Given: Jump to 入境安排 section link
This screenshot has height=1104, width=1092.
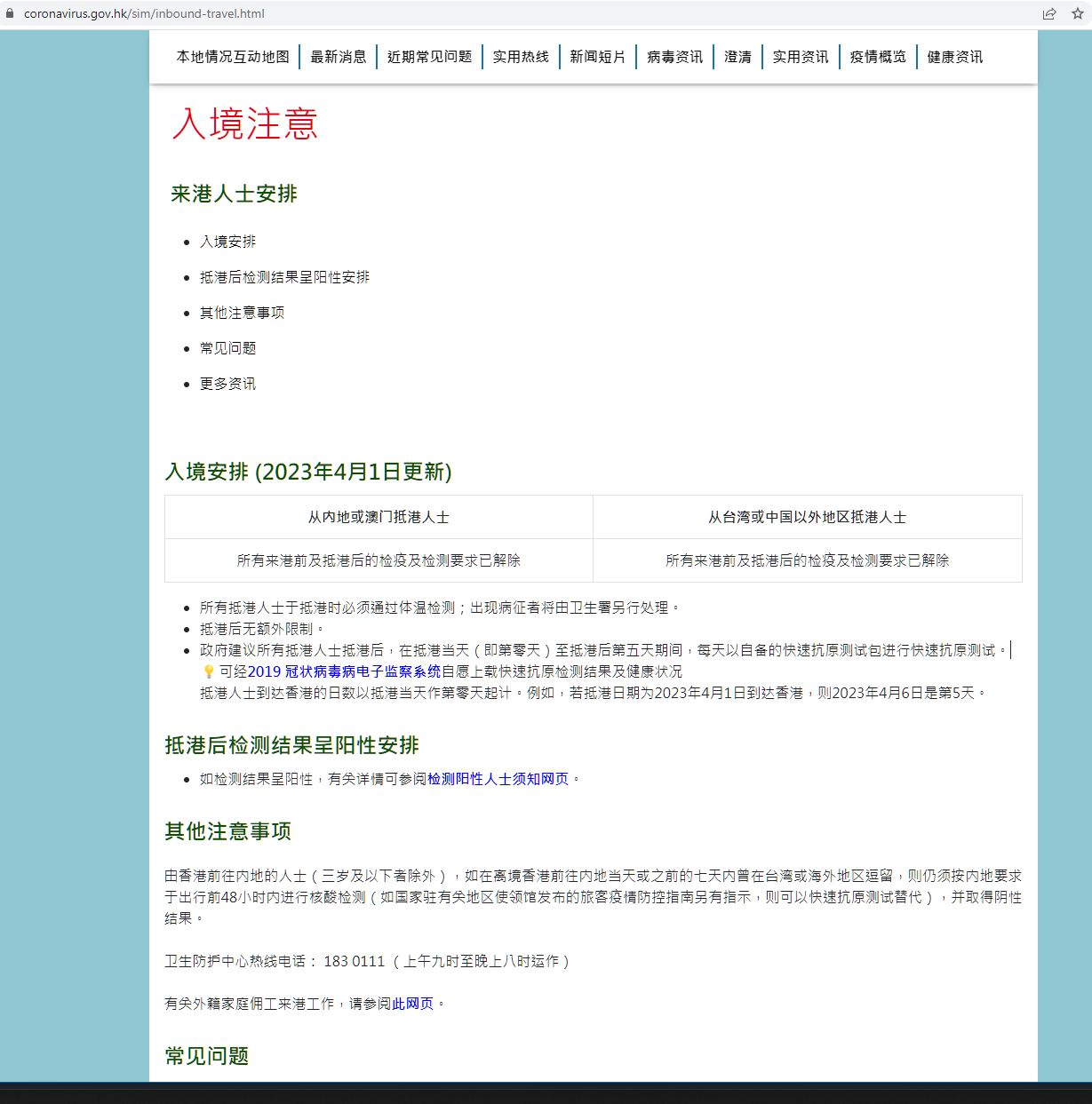Looking at the screenshot, I should (x=227, y=242).
